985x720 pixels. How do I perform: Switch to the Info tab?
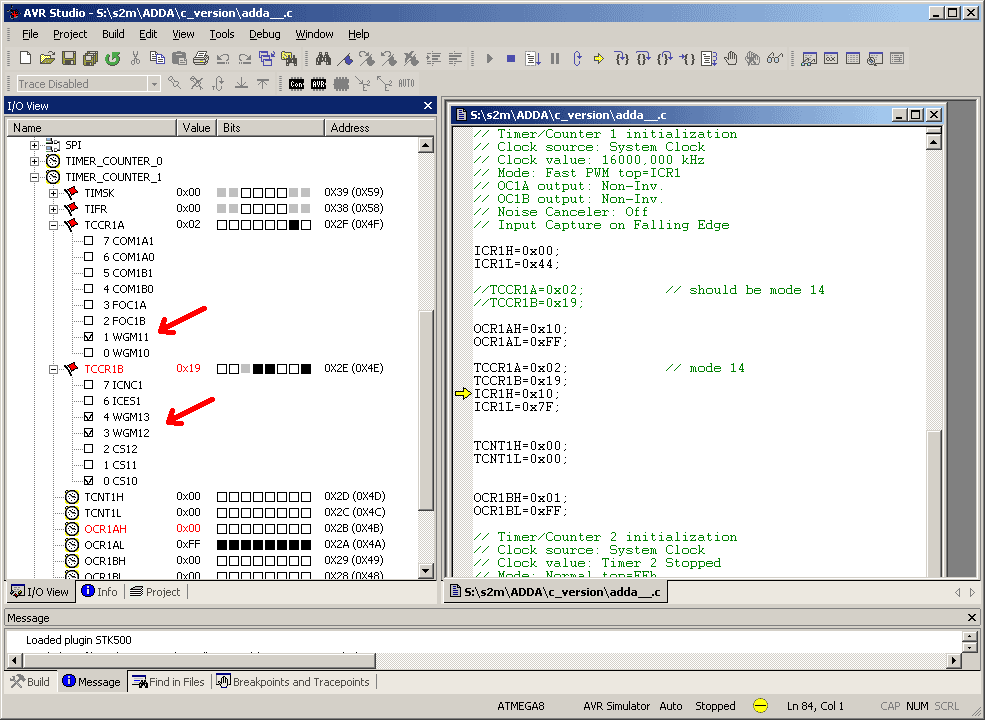pos(100,592)
